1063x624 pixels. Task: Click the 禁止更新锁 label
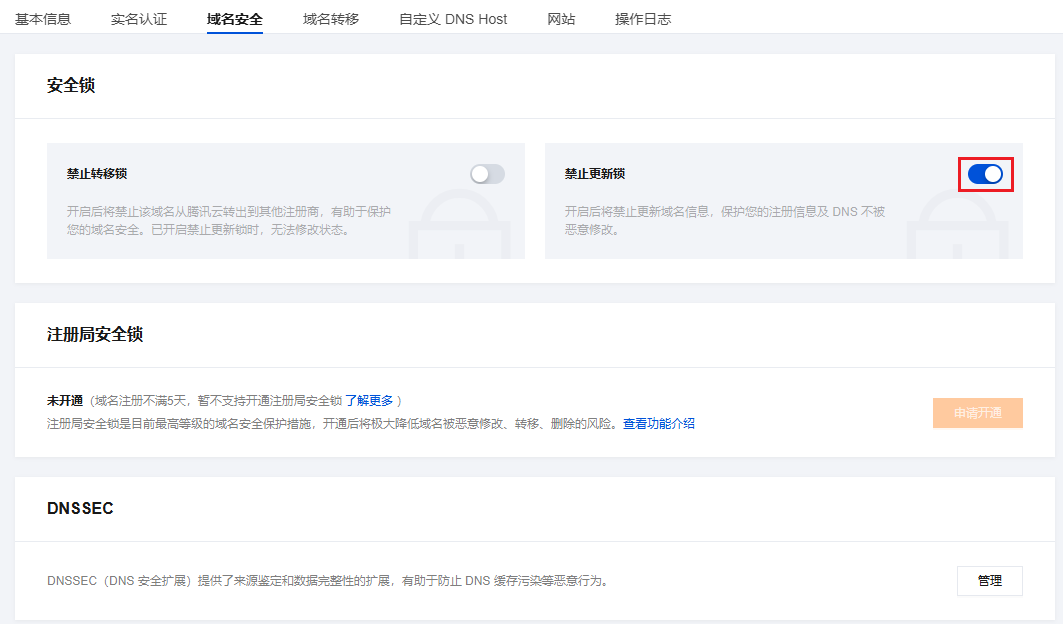coord(595,174)
